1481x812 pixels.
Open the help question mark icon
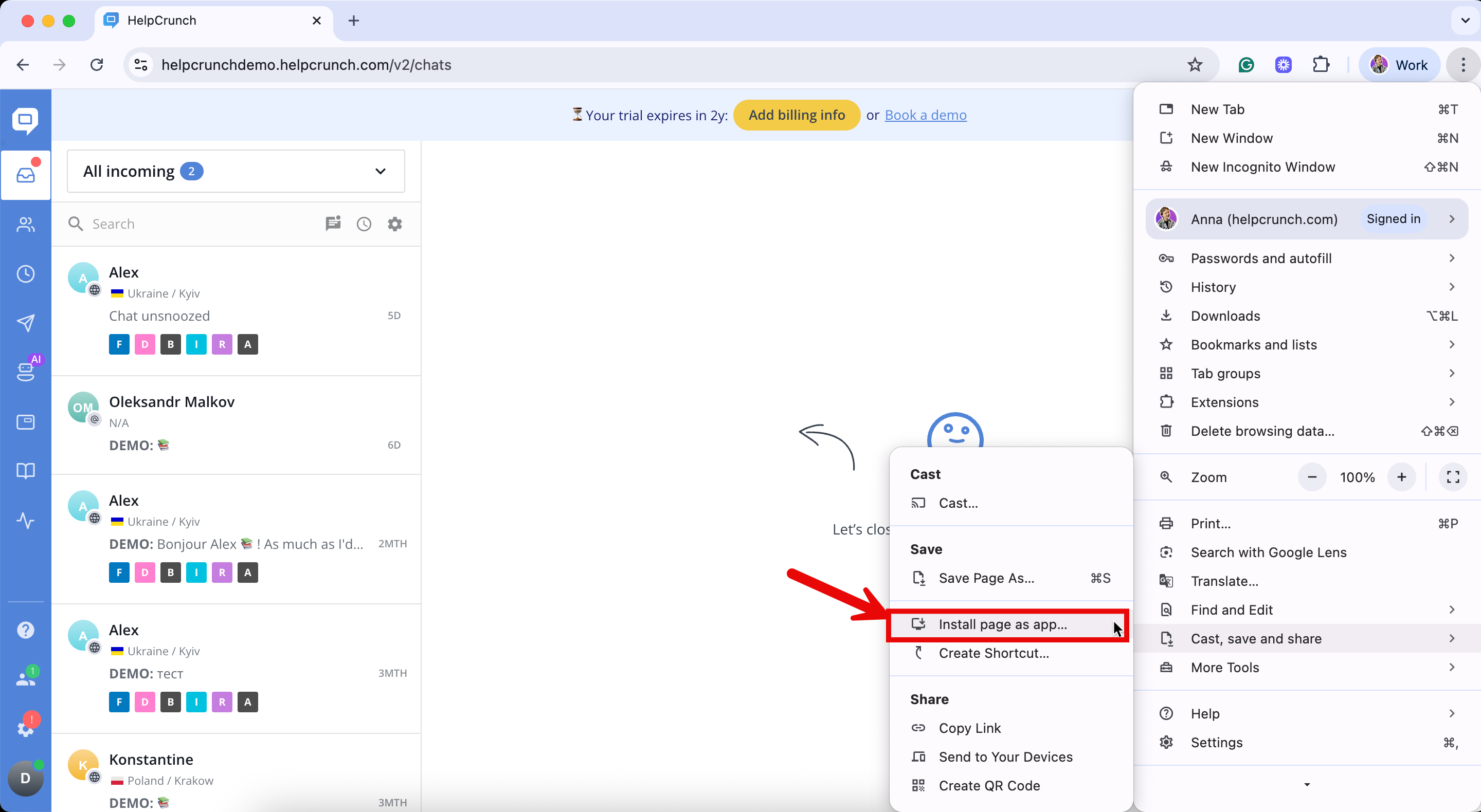pos(25,630)
